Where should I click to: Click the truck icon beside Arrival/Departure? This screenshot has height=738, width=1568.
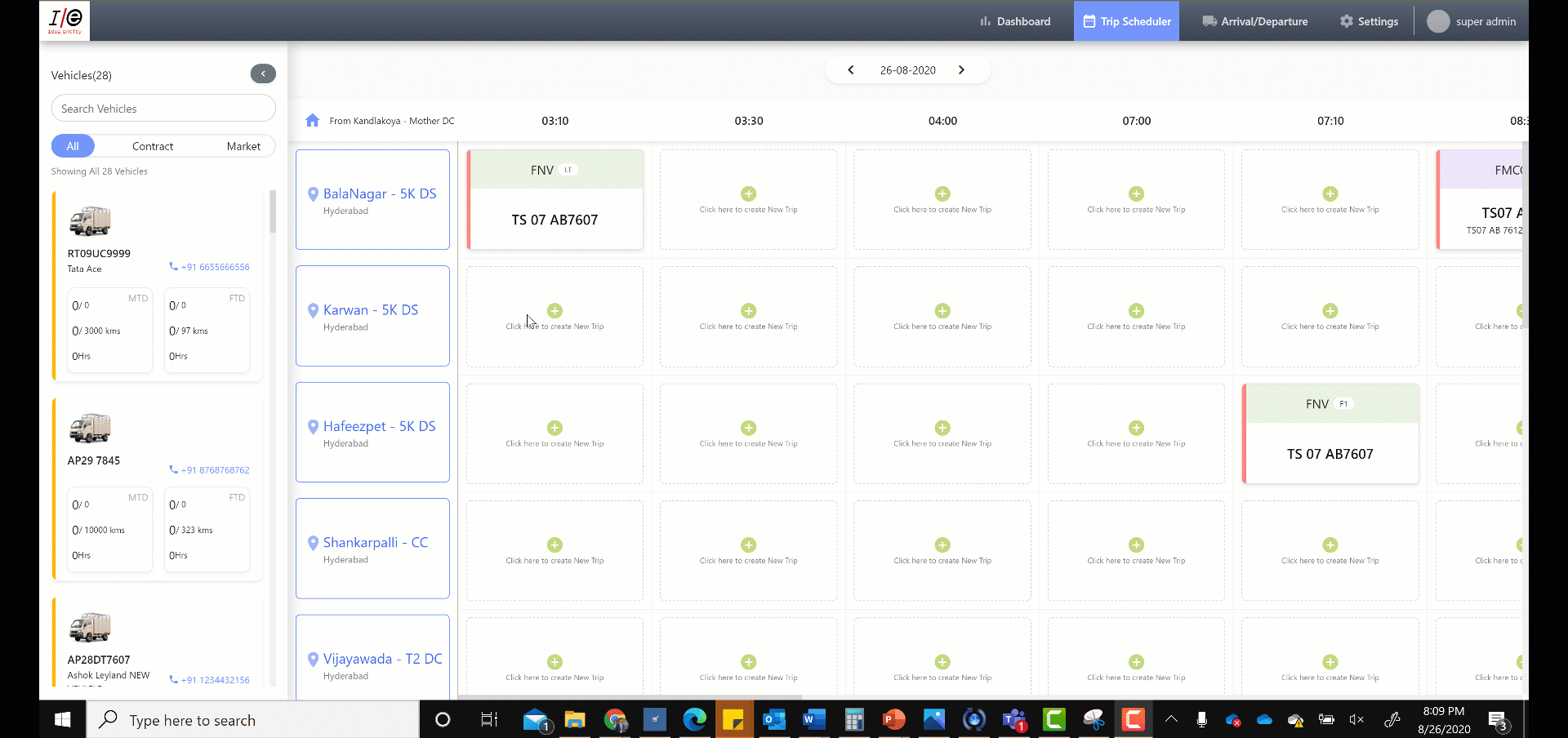pyautogui.click(x=1208, y=21)
